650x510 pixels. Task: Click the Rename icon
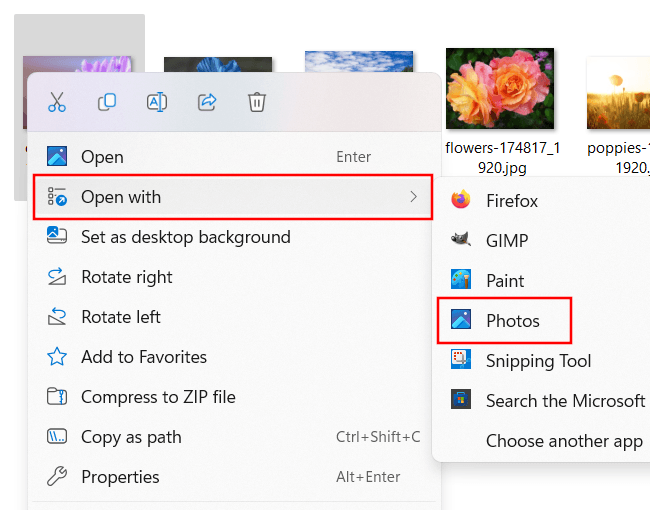pos(157,102)
